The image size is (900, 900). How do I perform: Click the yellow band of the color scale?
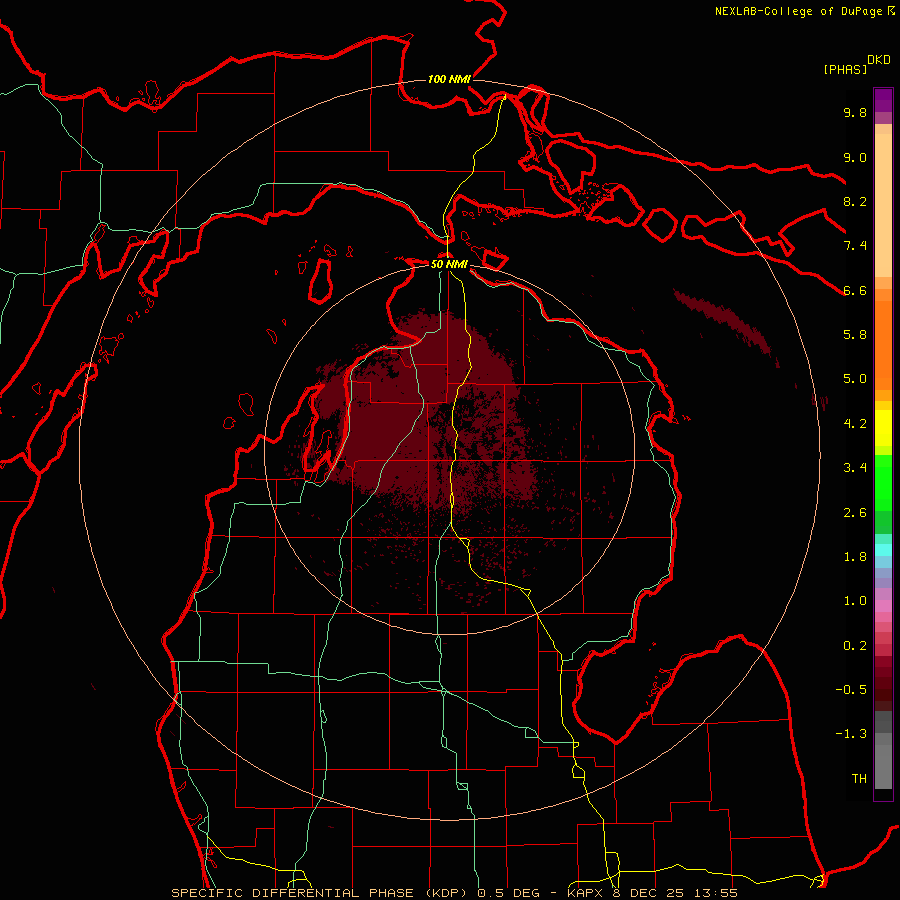[883, 428]
